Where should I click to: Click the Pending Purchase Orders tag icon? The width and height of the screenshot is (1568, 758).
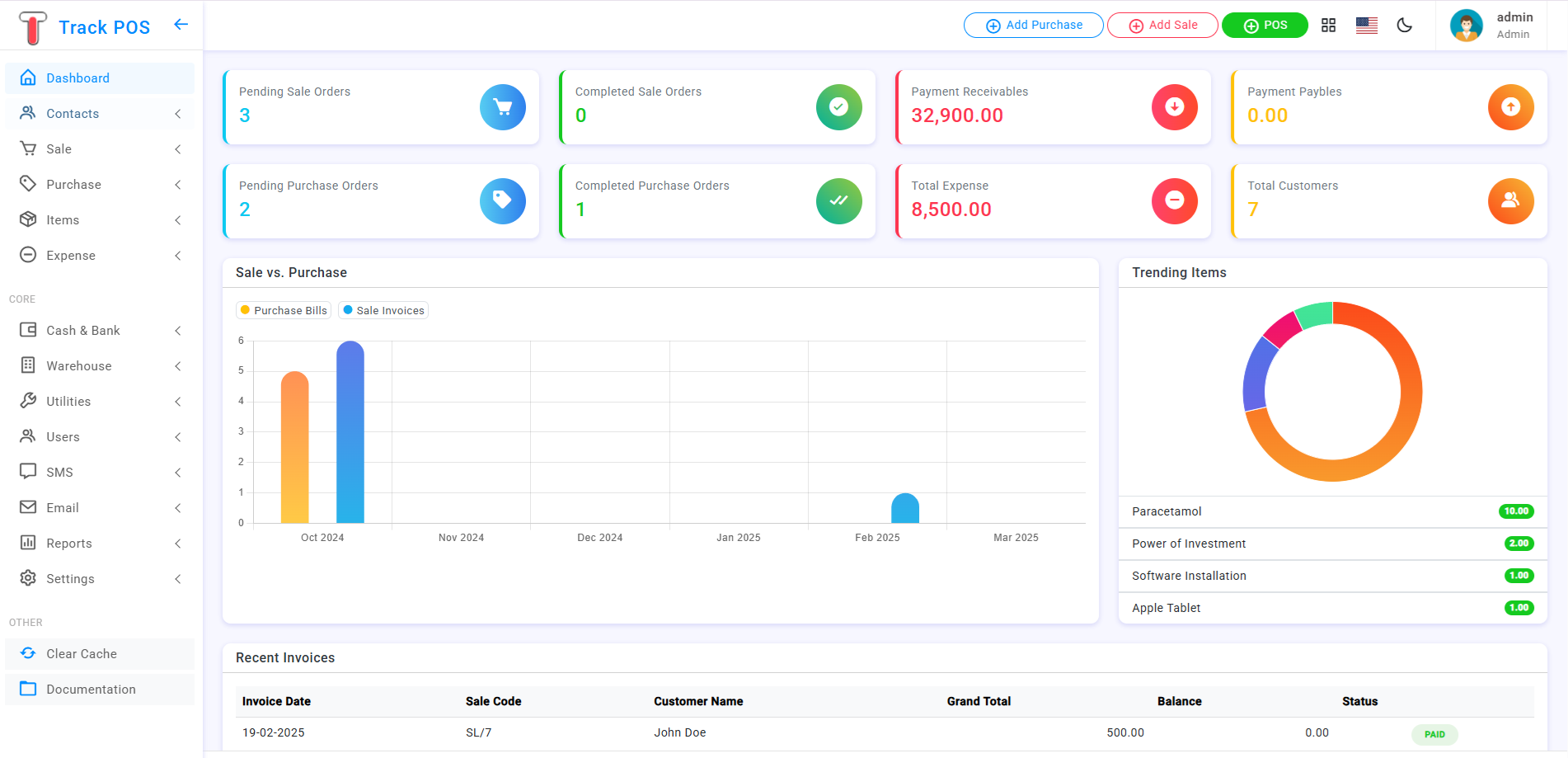[x=502, y=201]
